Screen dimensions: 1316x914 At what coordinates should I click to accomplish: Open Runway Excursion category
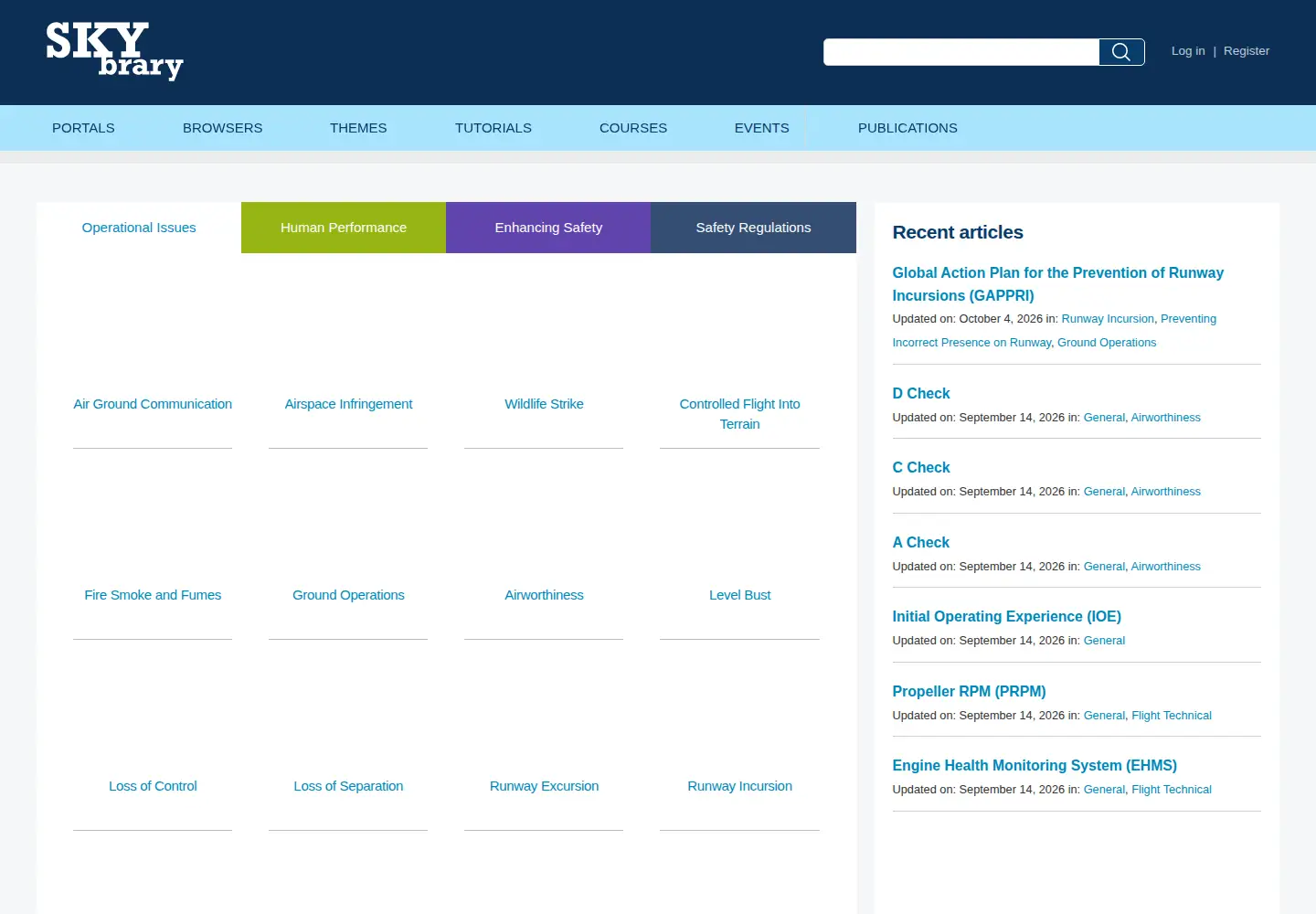[544, 786]
